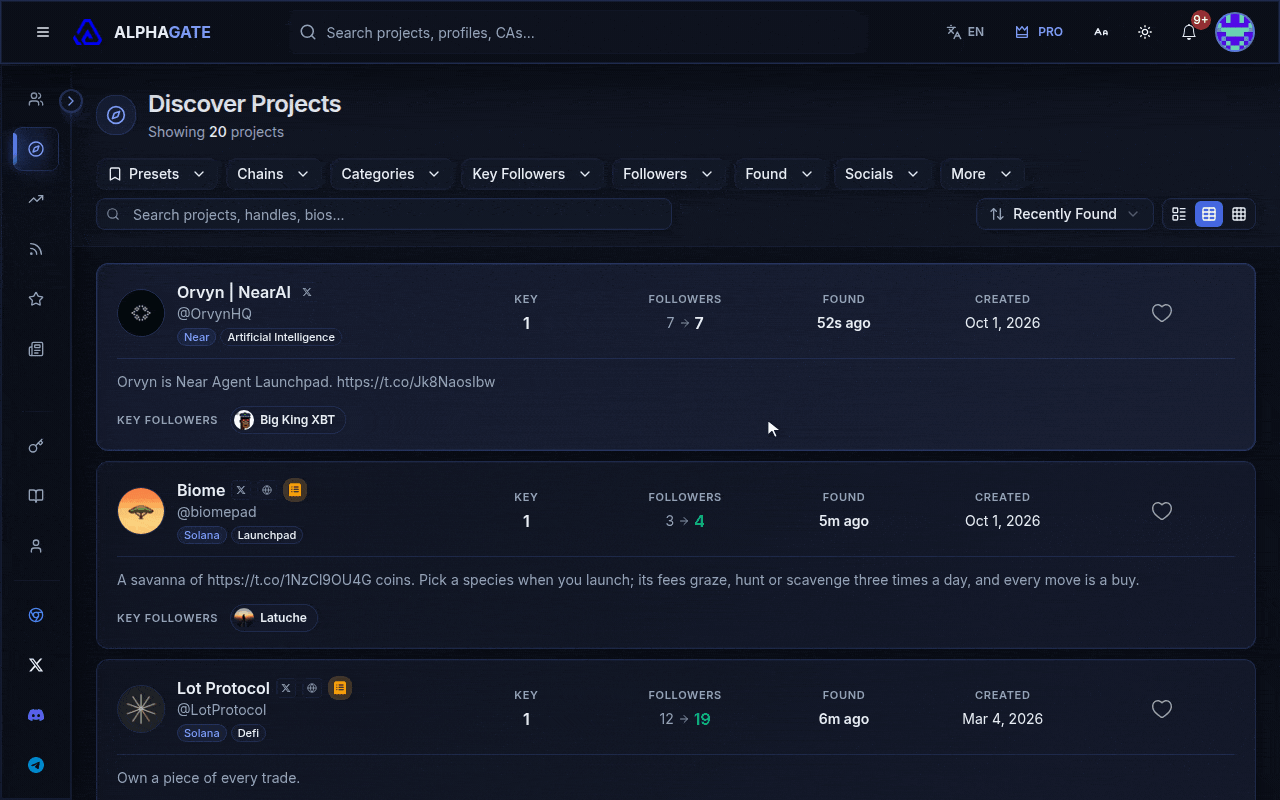Focus the top Search projects, profiles, CAs box
The height and width of the screenshot is (800, 1280).
578,32
